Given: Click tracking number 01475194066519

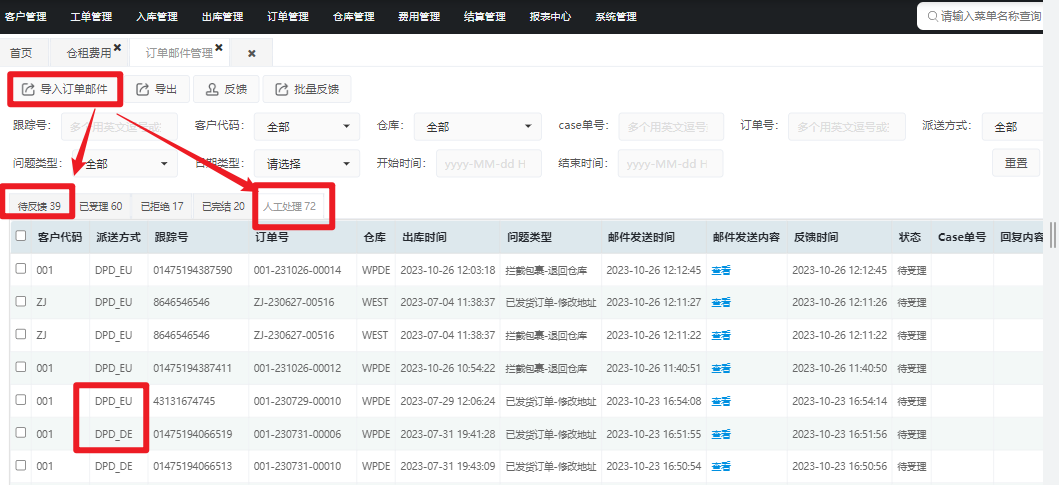Looking at the screenshot, I should (192, 434).
